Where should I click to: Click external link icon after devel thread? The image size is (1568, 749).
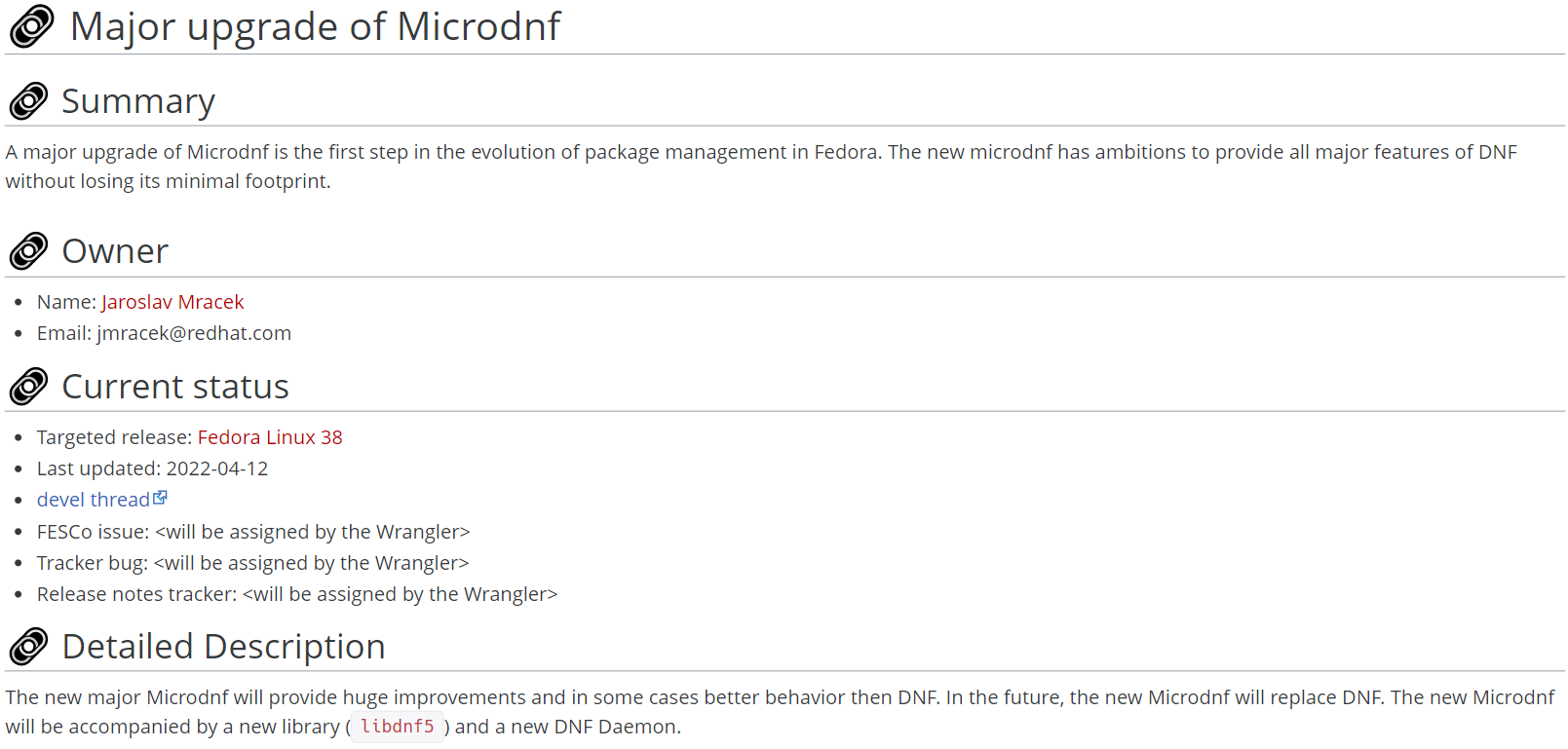[161, 498]
